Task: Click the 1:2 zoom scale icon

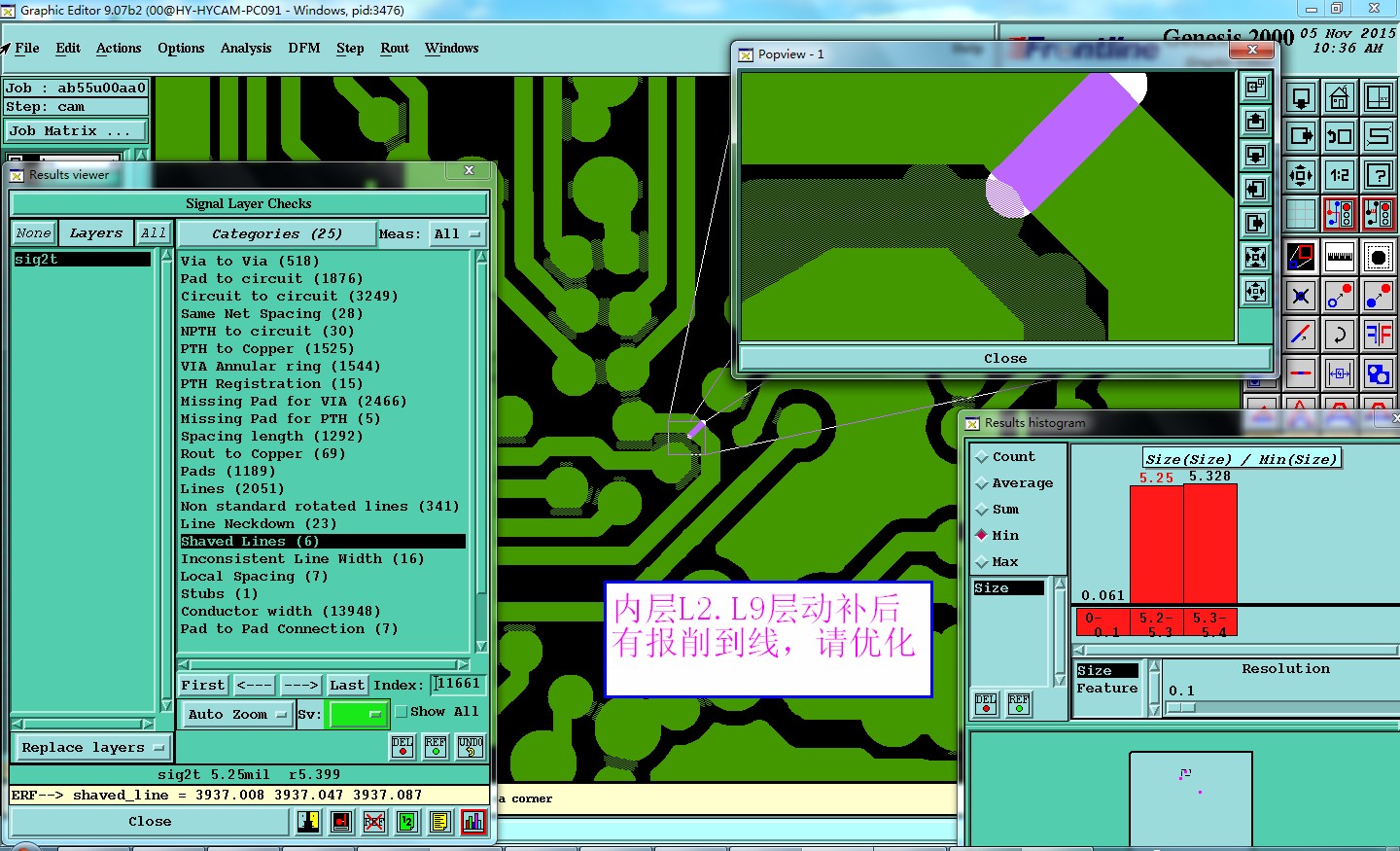Action: 1340,175
